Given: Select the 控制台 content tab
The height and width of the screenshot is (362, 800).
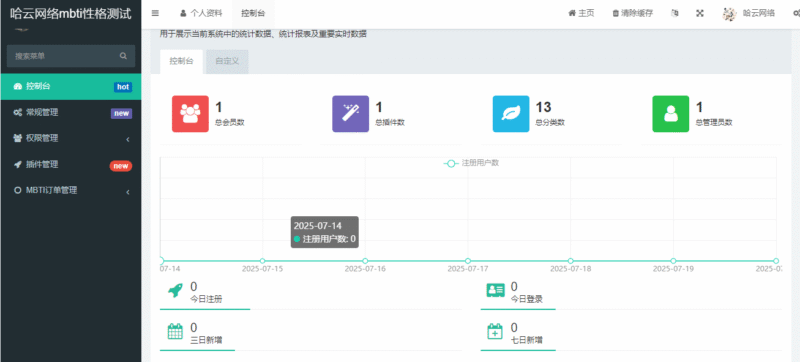Looking at the screenshot, I should pyautogui.click(x=181, y=62).
